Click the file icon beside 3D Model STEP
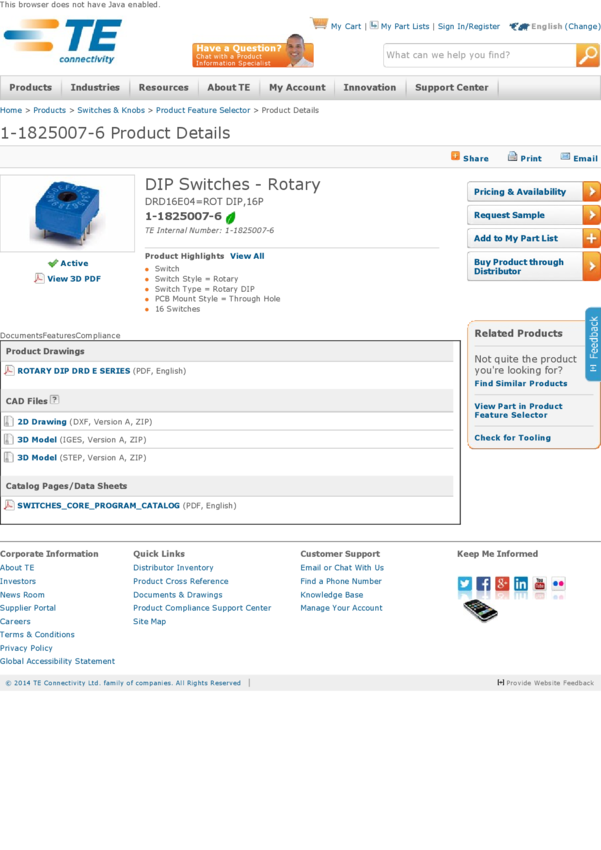The width and height of the screenshot is (601, 850). point(9,457)
